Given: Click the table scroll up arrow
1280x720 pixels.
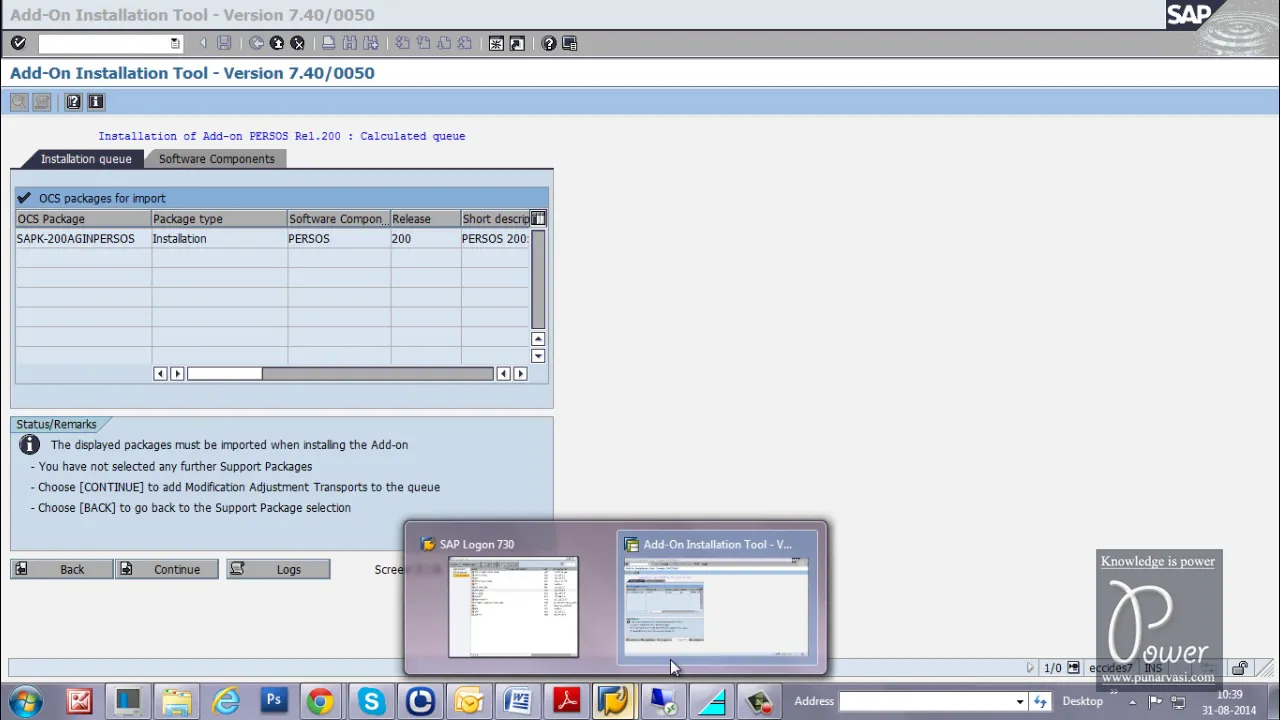Looking at the screenshot, I should click(x=538, y=339).
